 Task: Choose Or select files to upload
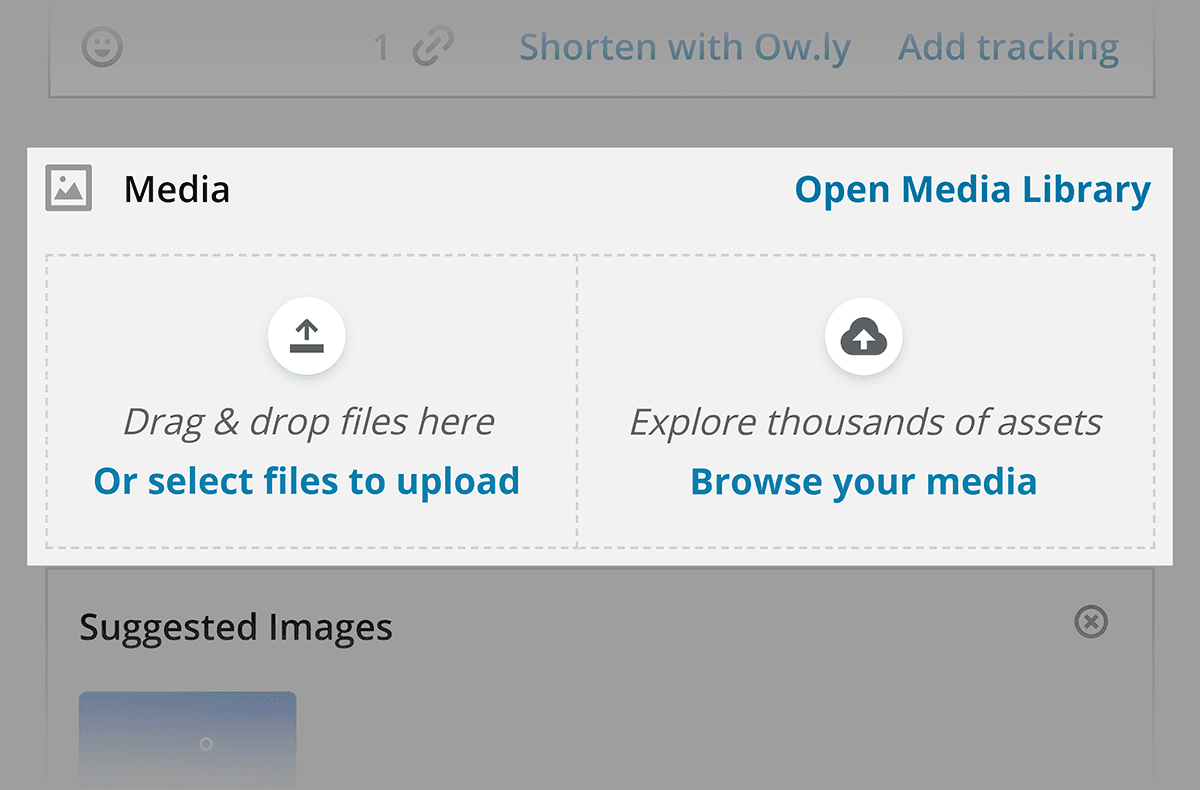[x=307, y=481]
